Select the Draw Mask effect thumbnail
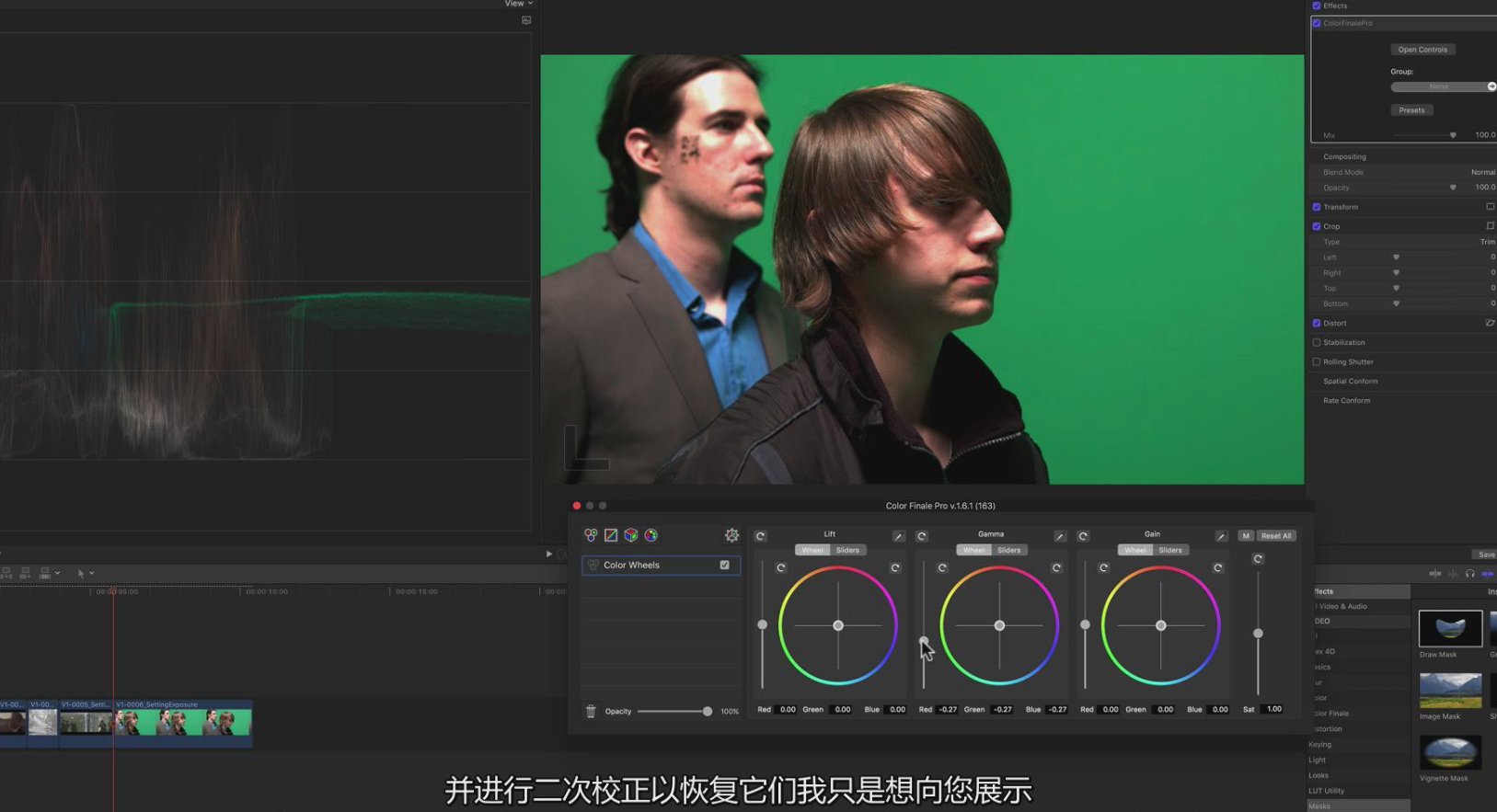1497x812 pixels. [1450, 628]
